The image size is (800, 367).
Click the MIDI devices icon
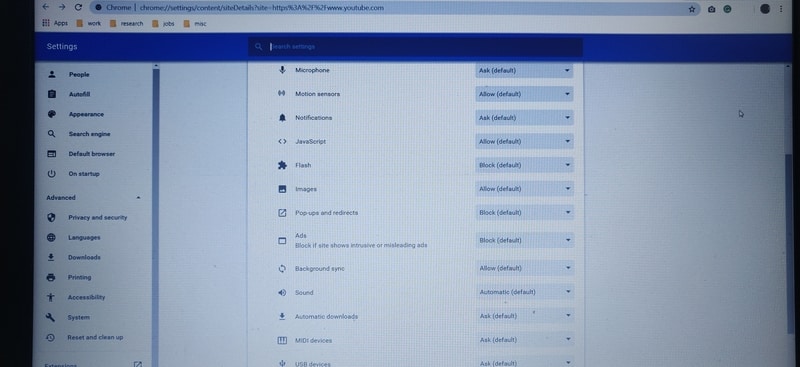282,340
